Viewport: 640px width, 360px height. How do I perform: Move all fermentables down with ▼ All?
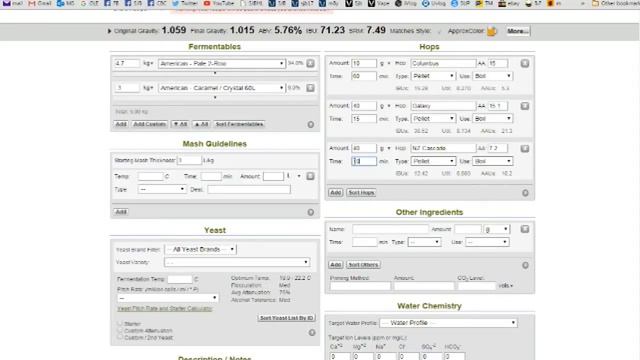click(x=180, y=124)
